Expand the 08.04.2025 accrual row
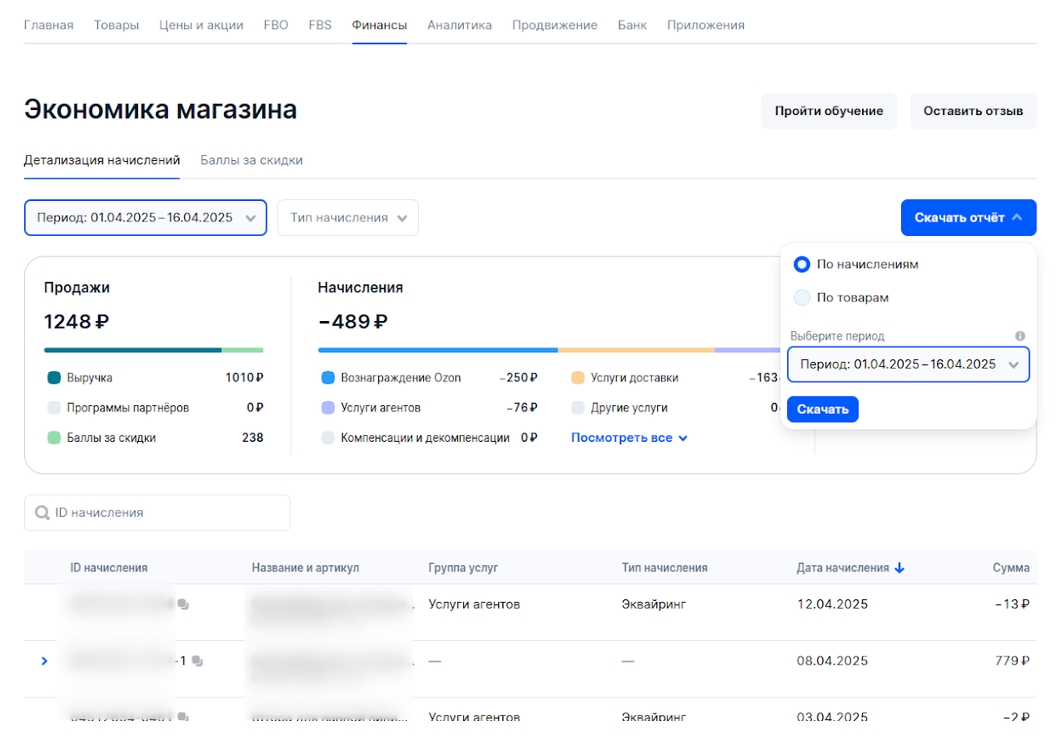The image size is (1061, 751). tap(44, 661)
